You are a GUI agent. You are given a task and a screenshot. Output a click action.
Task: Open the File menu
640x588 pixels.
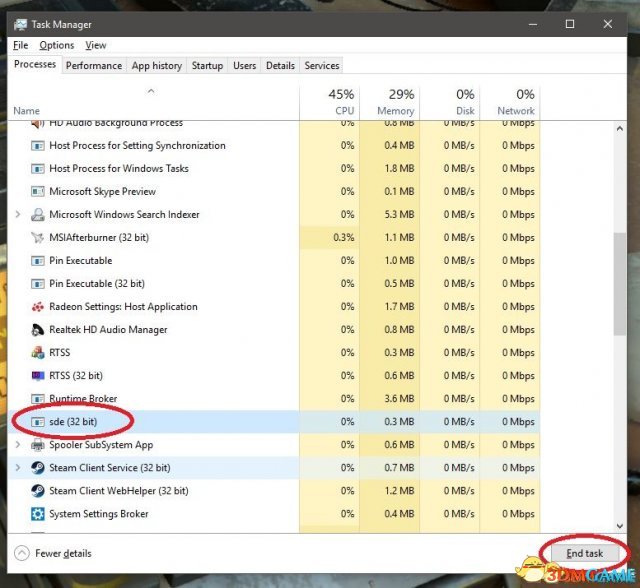point(20,45)
